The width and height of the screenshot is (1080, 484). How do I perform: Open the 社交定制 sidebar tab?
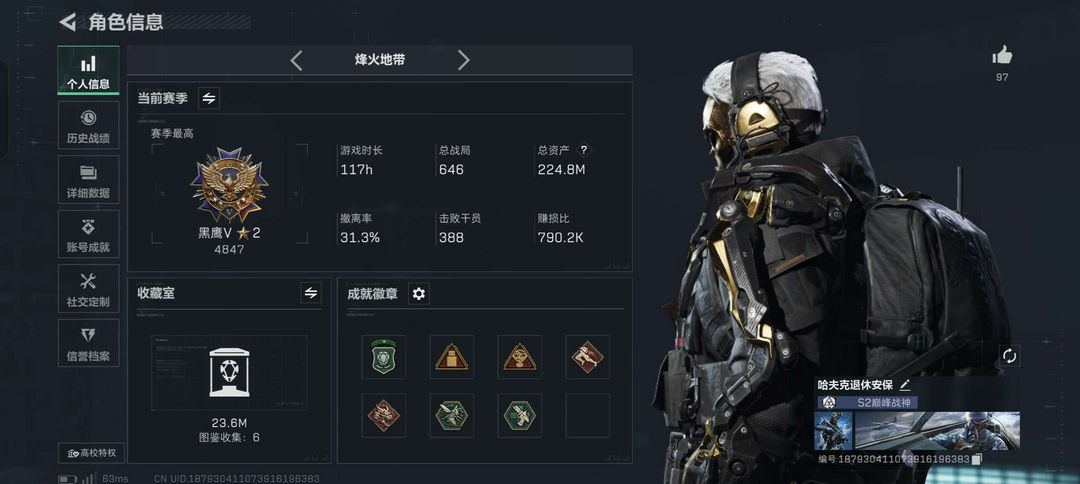pyautogui.click(x=88, y=288)
